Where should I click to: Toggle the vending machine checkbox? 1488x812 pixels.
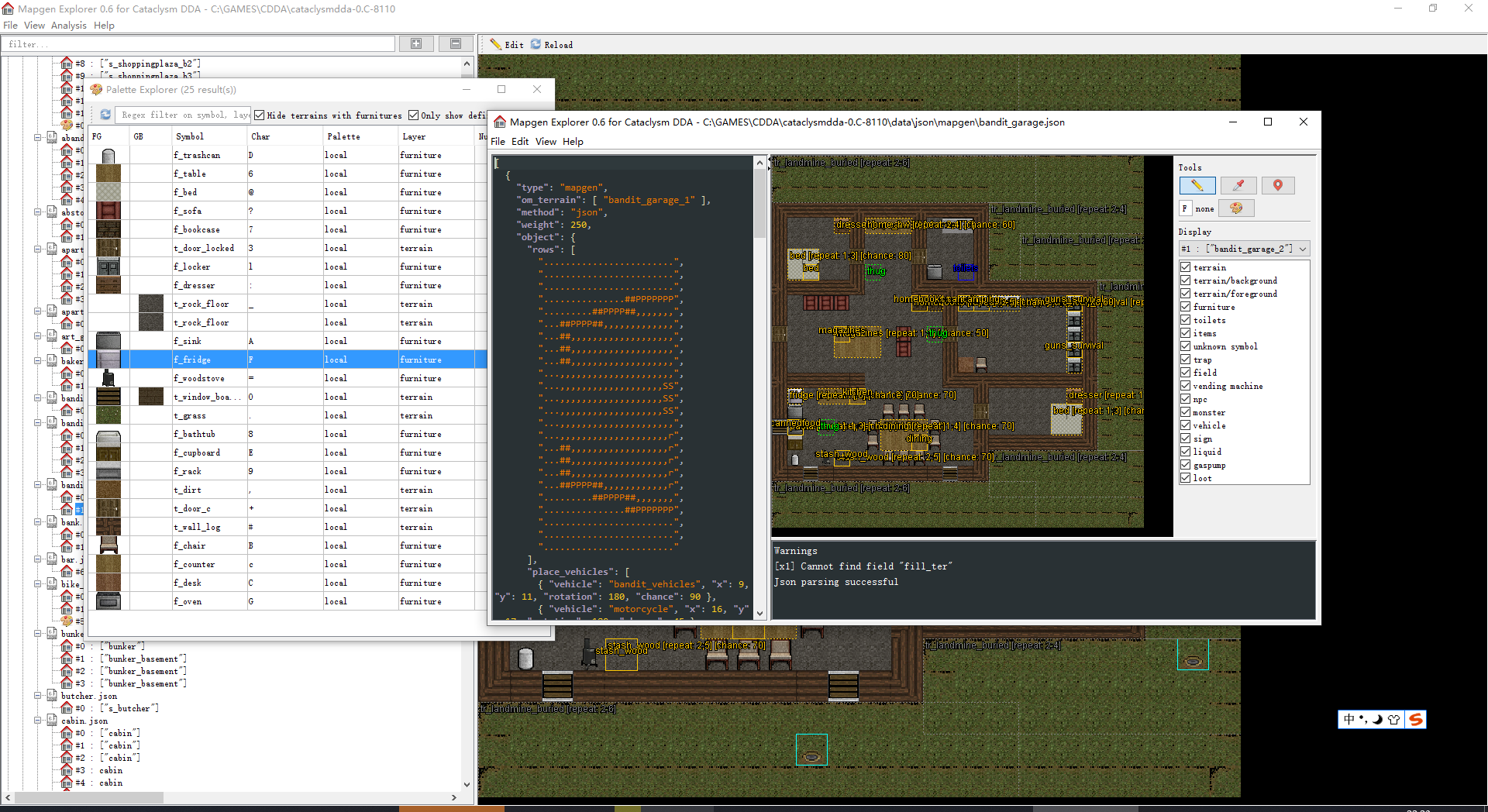pos(1186,386)
